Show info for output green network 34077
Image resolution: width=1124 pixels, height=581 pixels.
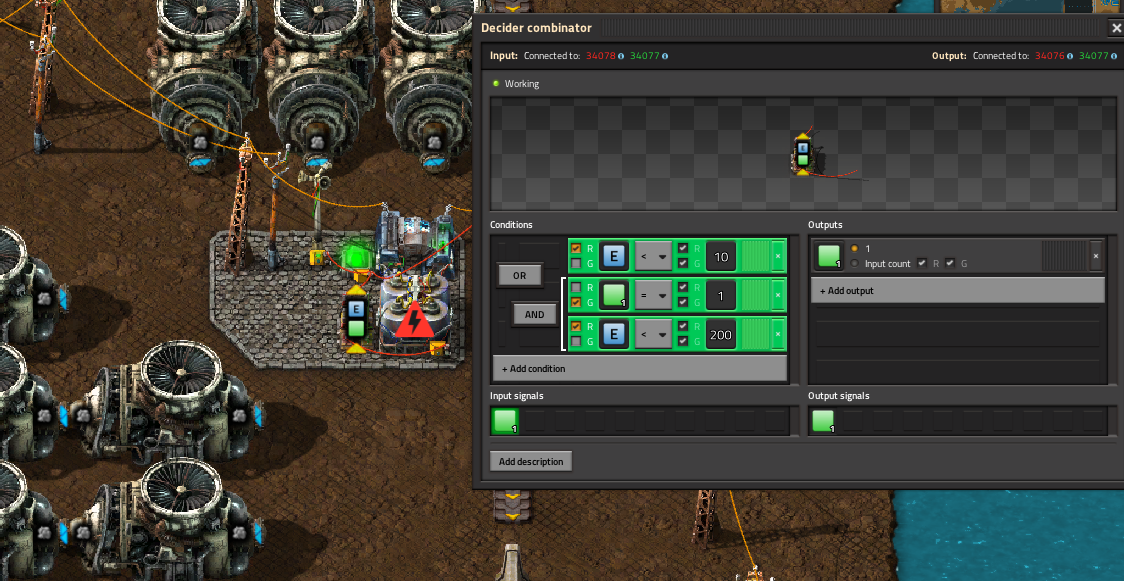[1113, 56]
